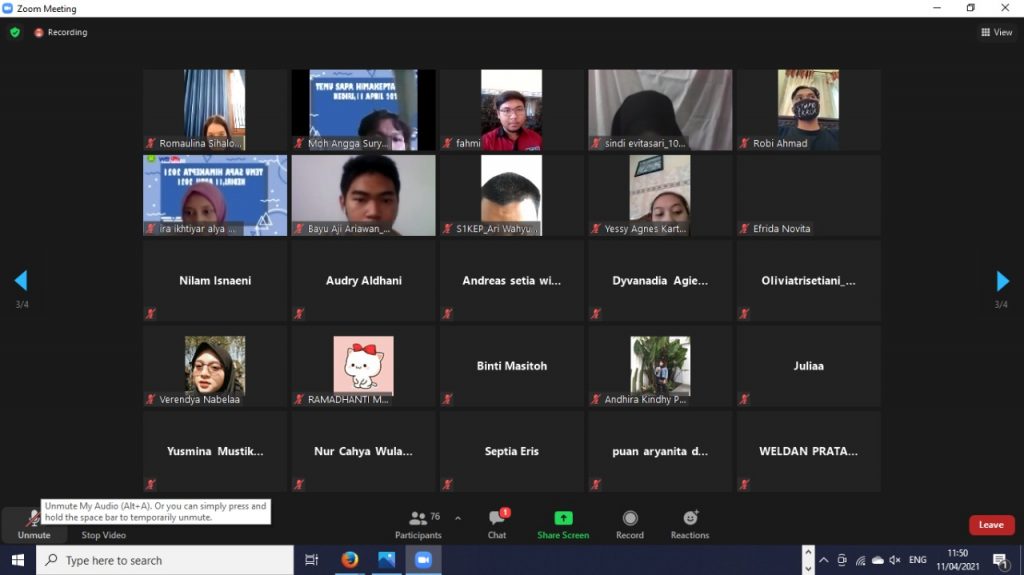Select fahmi's video tile
1024x575 pixels.
pos(511,110)
